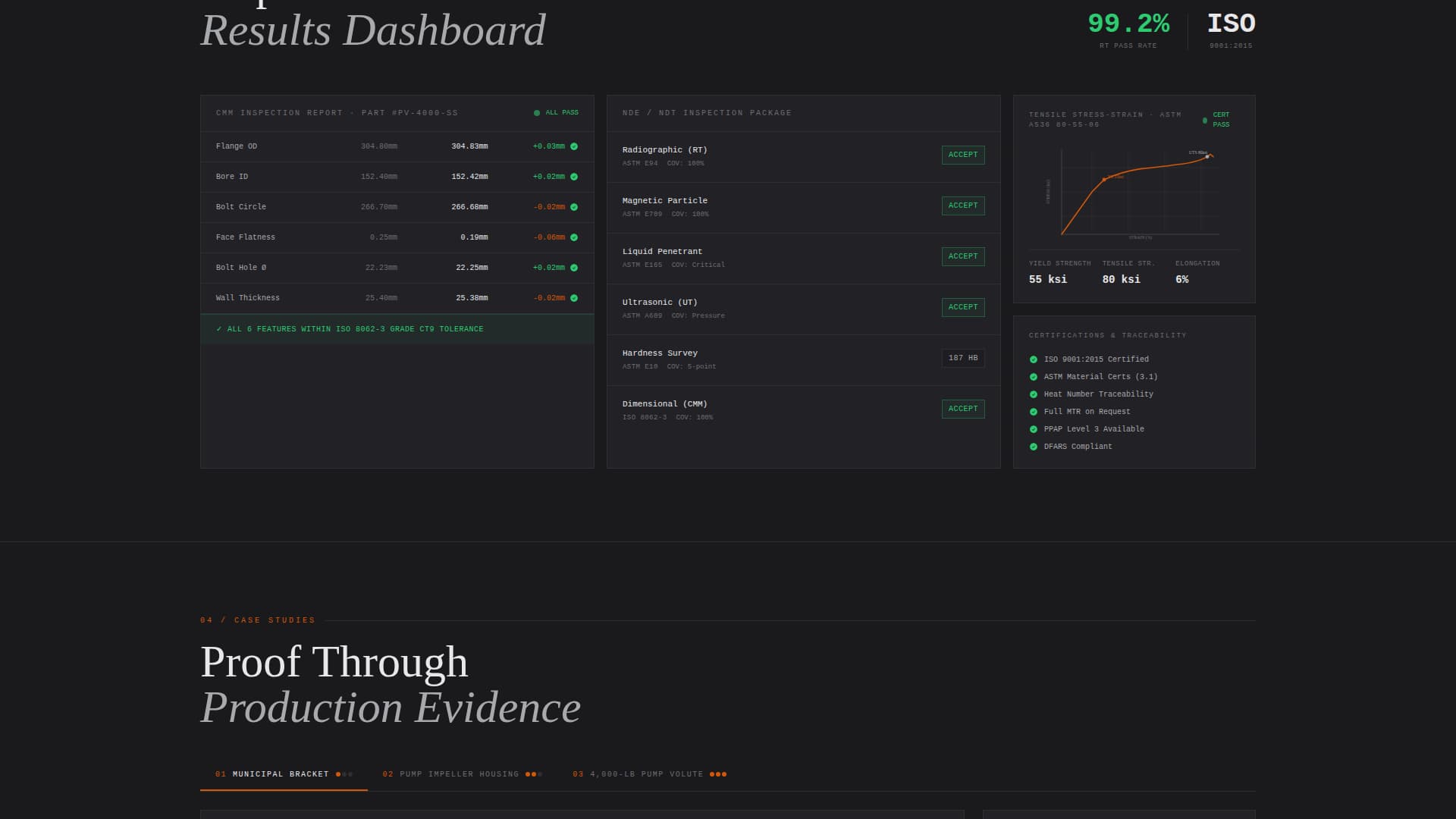The image size is (1456, 819).
Task: Select the green pass indicator next to Bore ID
Action: (x=574, y=176)
